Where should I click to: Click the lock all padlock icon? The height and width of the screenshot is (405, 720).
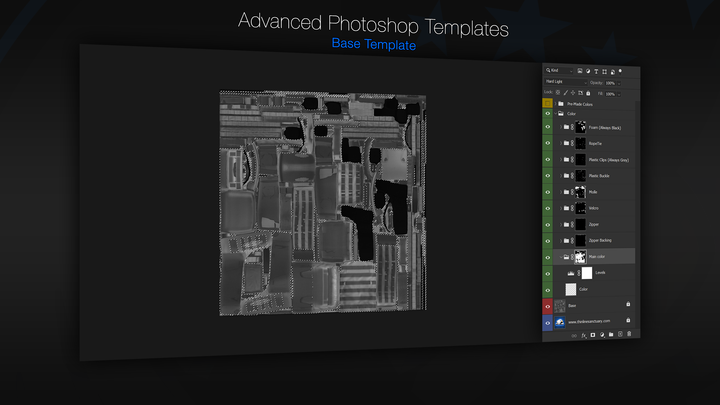point(588,93)
